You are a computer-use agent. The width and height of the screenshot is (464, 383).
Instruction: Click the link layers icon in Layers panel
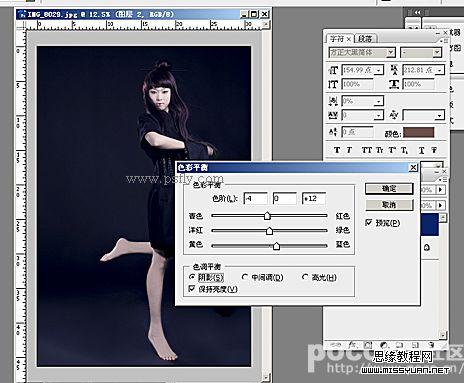tap(336, 345)
